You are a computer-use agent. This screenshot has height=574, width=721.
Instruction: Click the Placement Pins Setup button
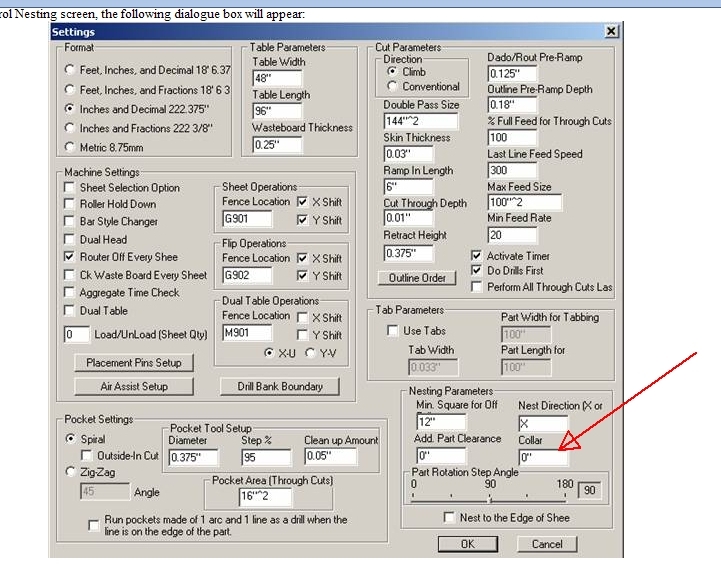(133, 363)
